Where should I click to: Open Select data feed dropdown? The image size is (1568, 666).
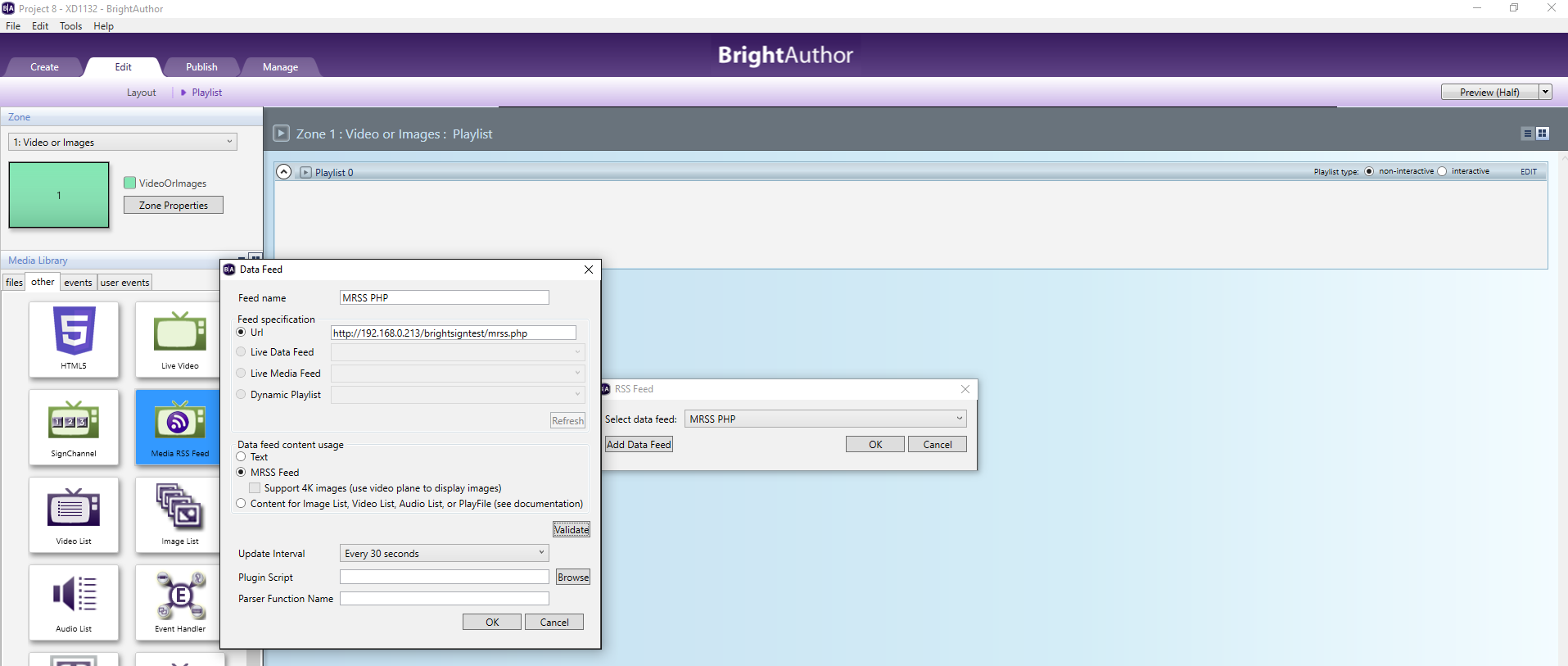(825, 419)
